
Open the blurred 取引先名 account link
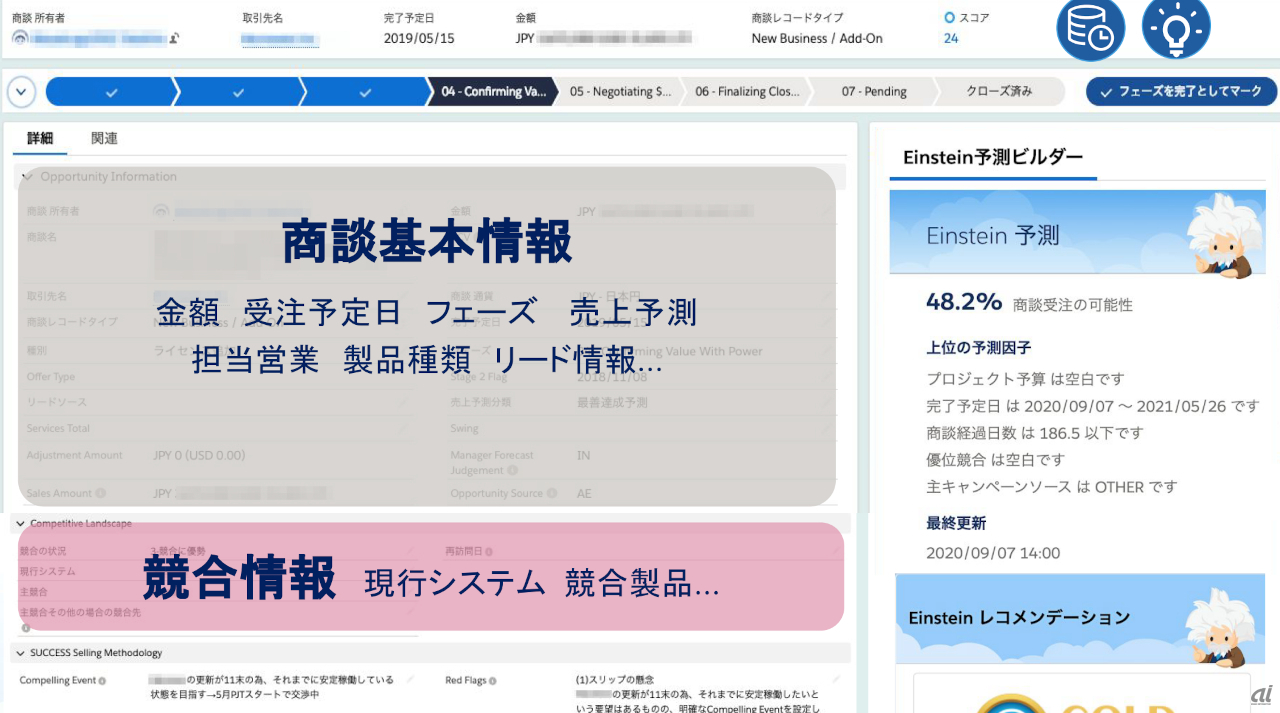pos(280,39)
